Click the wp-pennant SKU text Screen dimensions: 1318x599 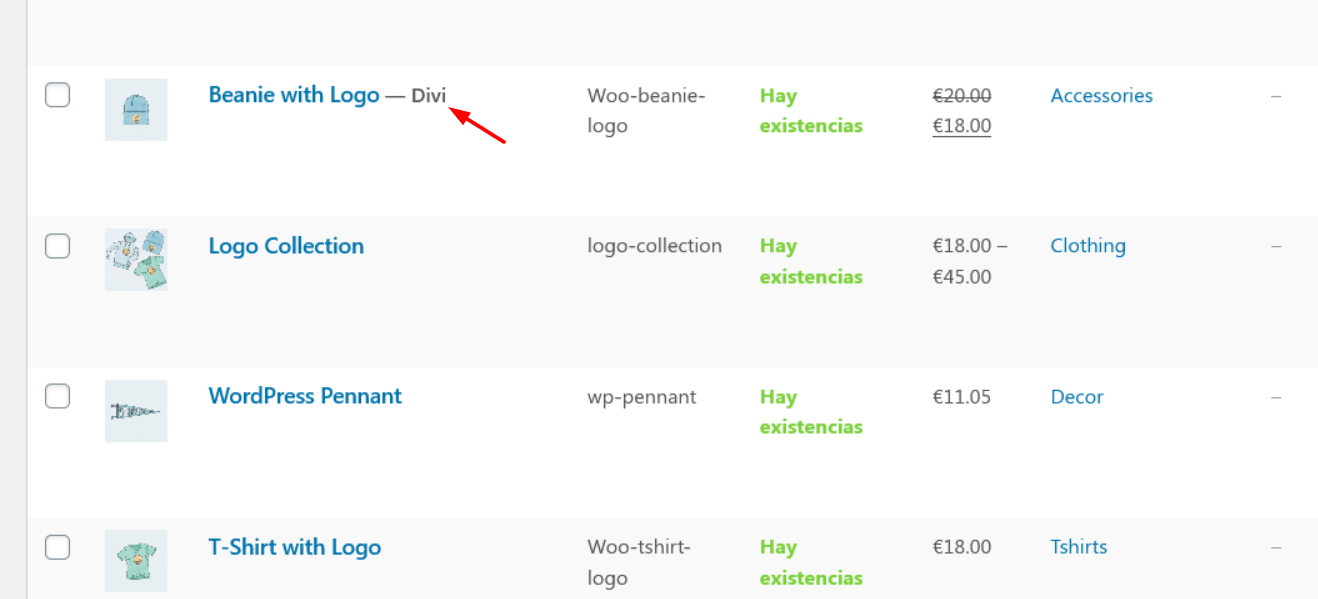pyautogui.click(x=642, y=397)
